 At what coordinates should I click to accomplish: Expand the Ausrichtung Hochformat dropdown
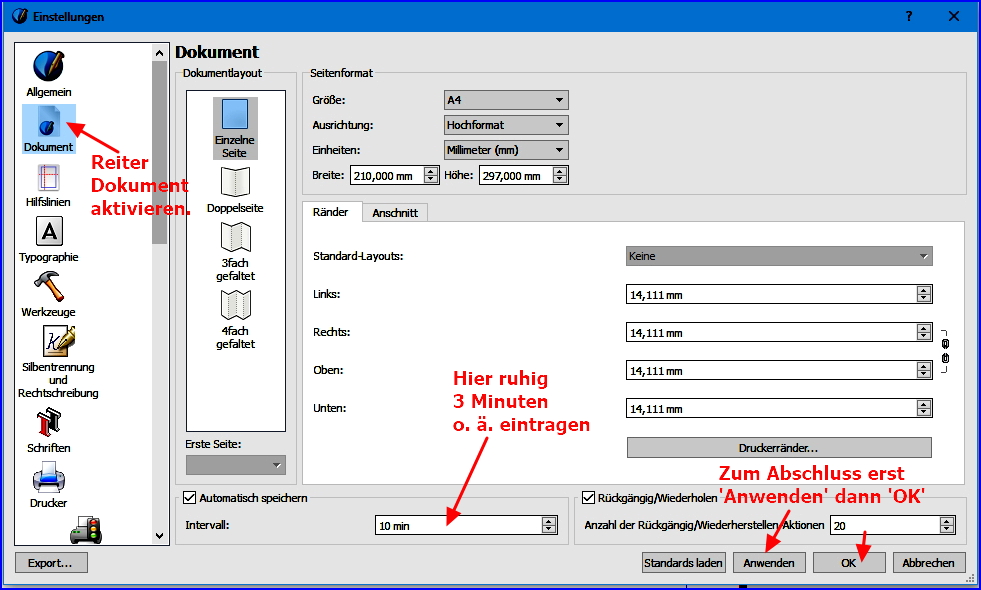click(506, 125)
